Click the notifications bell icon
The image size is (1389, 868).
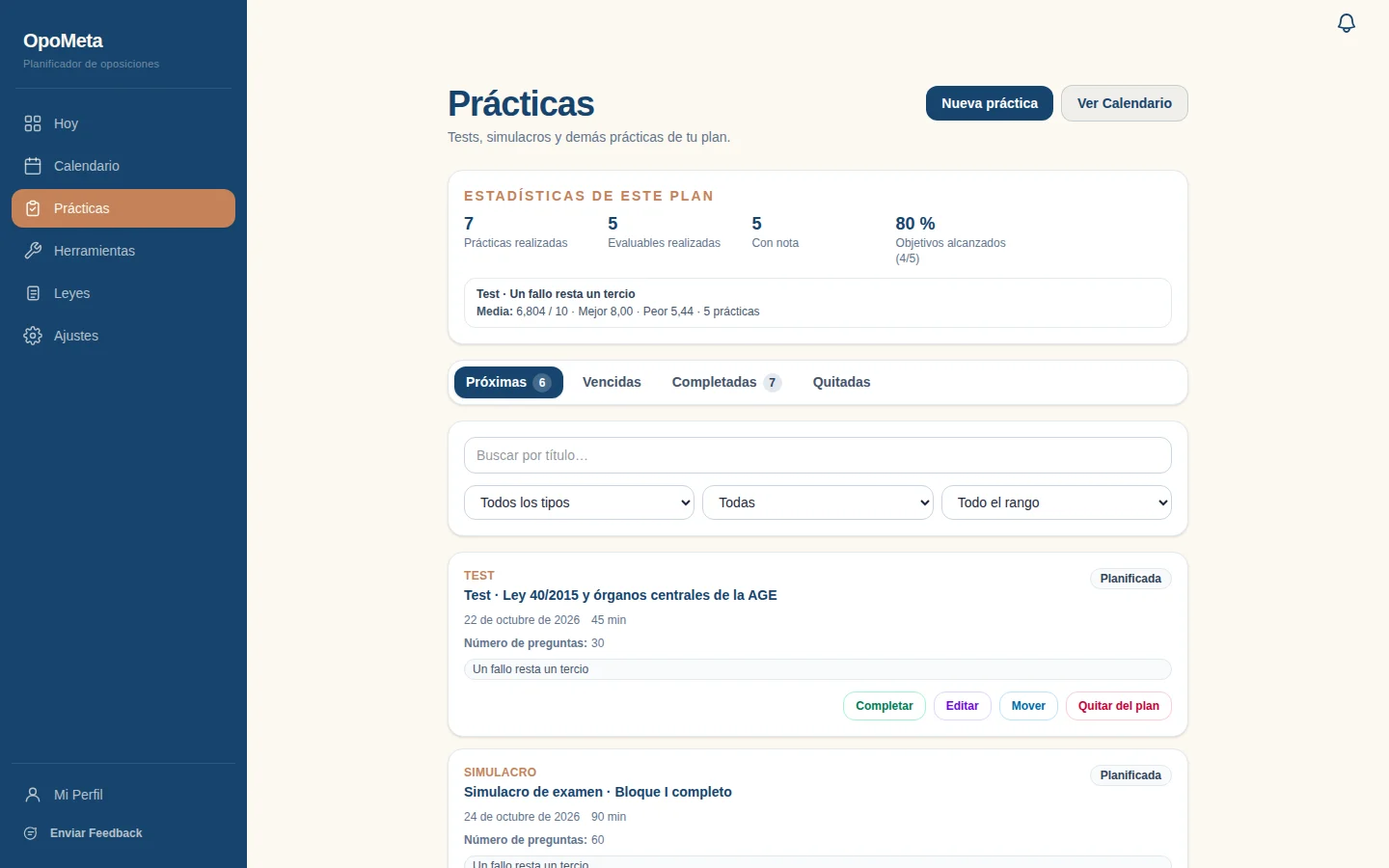[x=1347, y=23]
